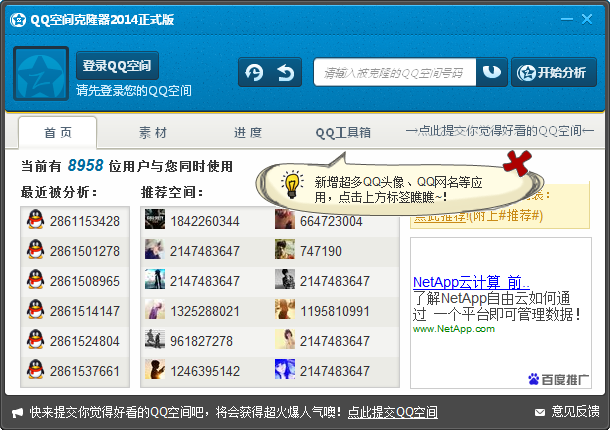Click recently analyzed number 2861153428
The width and height of the screenshot is (610, 430).
(x=85, y=221)
